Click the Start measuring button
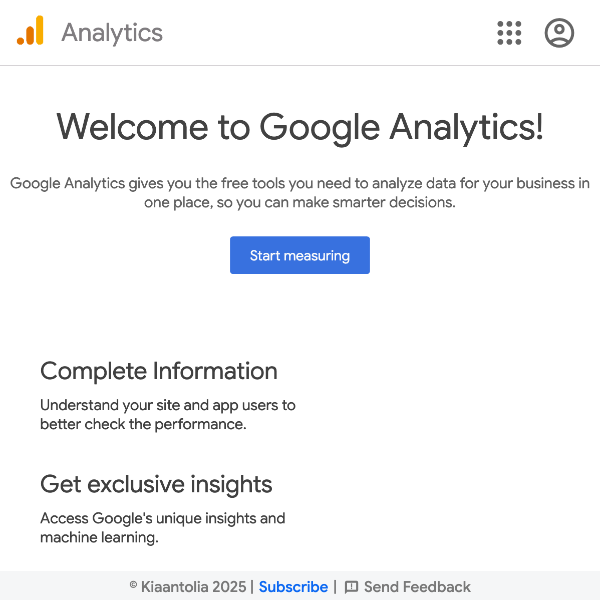This screenshot has width=600, height=600. pos(300,255)
